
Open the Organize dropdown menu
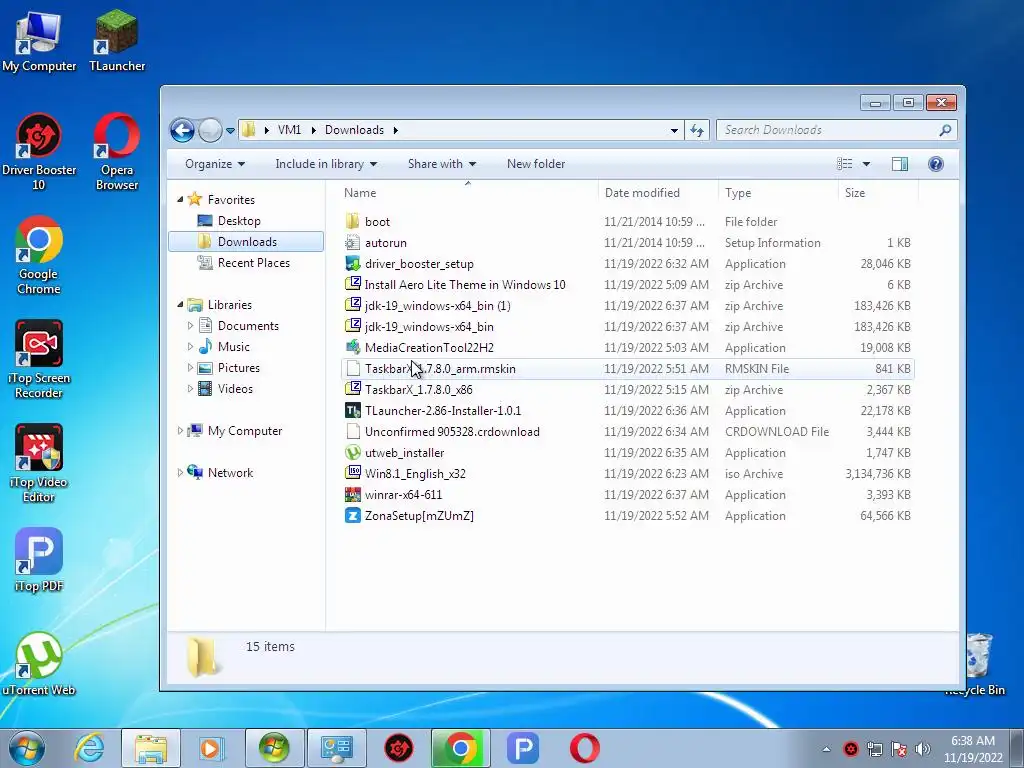(215, 164)
